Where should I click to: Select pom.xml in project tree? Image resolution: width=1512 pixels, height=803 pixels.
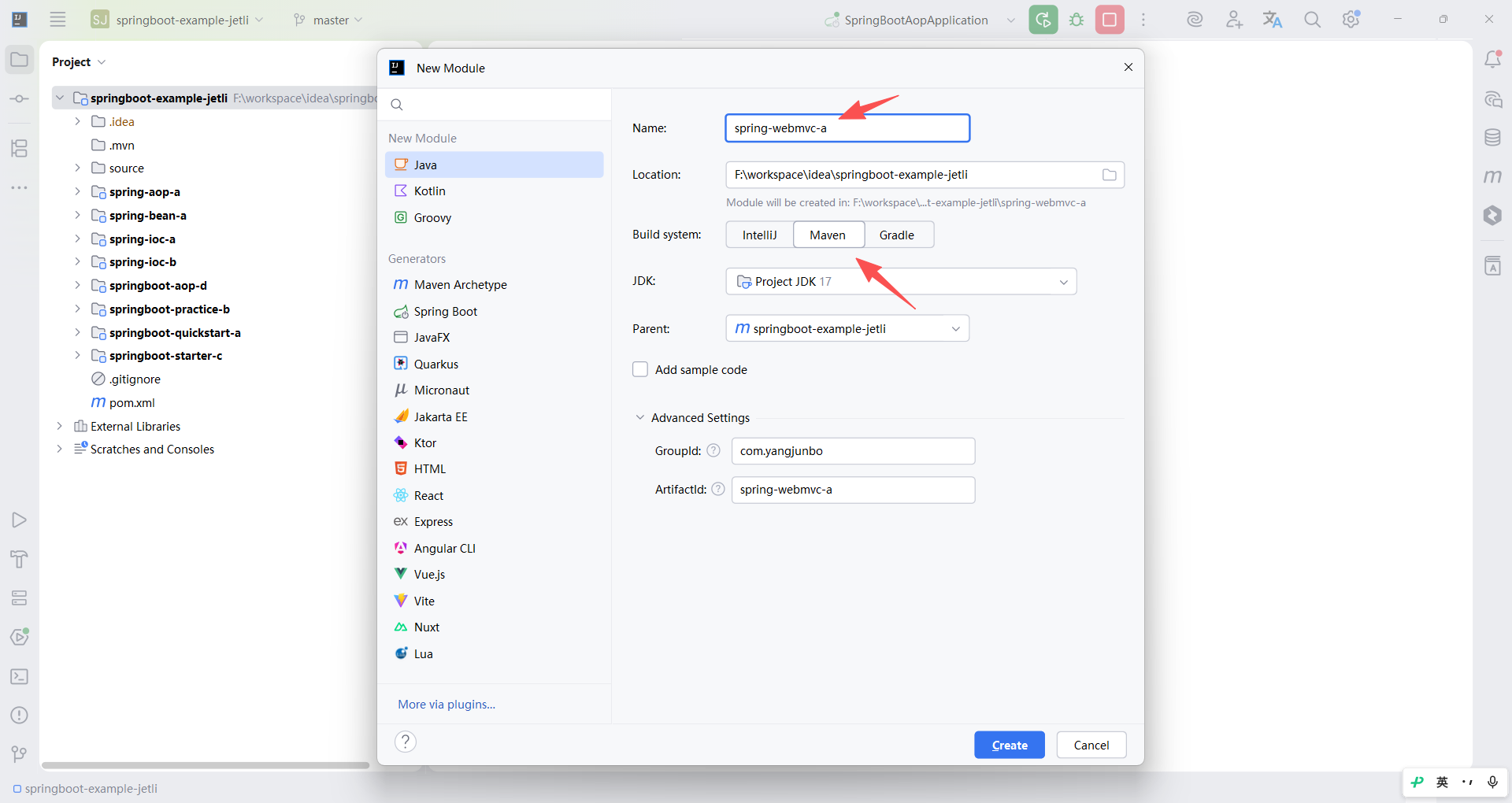click(x=132, y=402)
